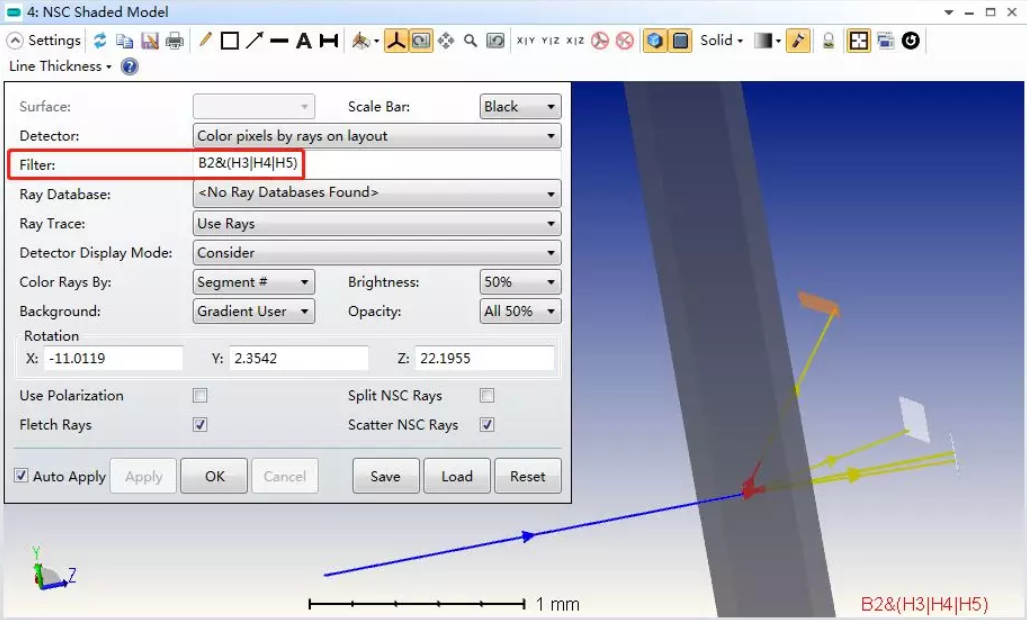The height and width of the screenshot is (620, 1027).
Task: Select the pencil annotation tool
Action: coord(205,41)
